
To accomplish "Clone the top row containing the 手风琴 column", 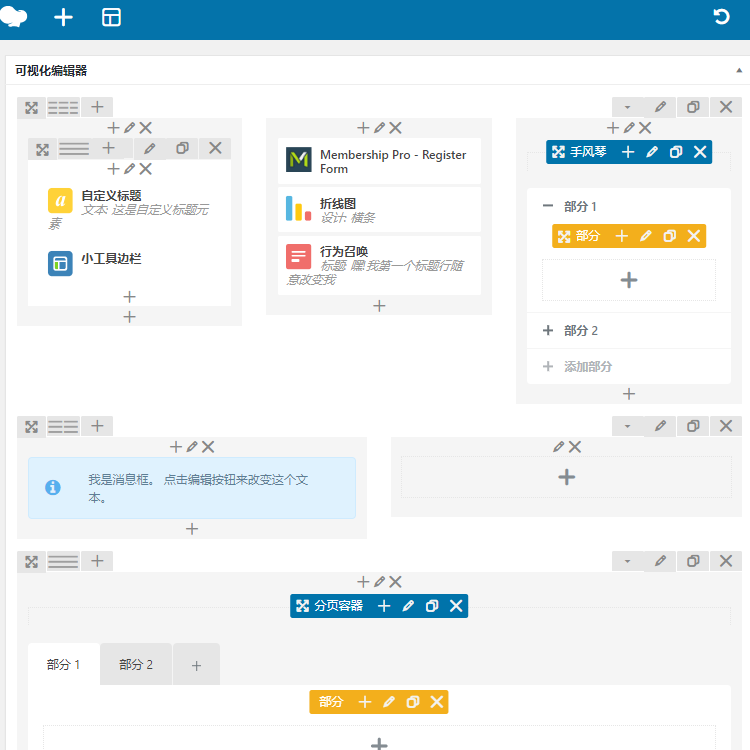I will point(693,107).
